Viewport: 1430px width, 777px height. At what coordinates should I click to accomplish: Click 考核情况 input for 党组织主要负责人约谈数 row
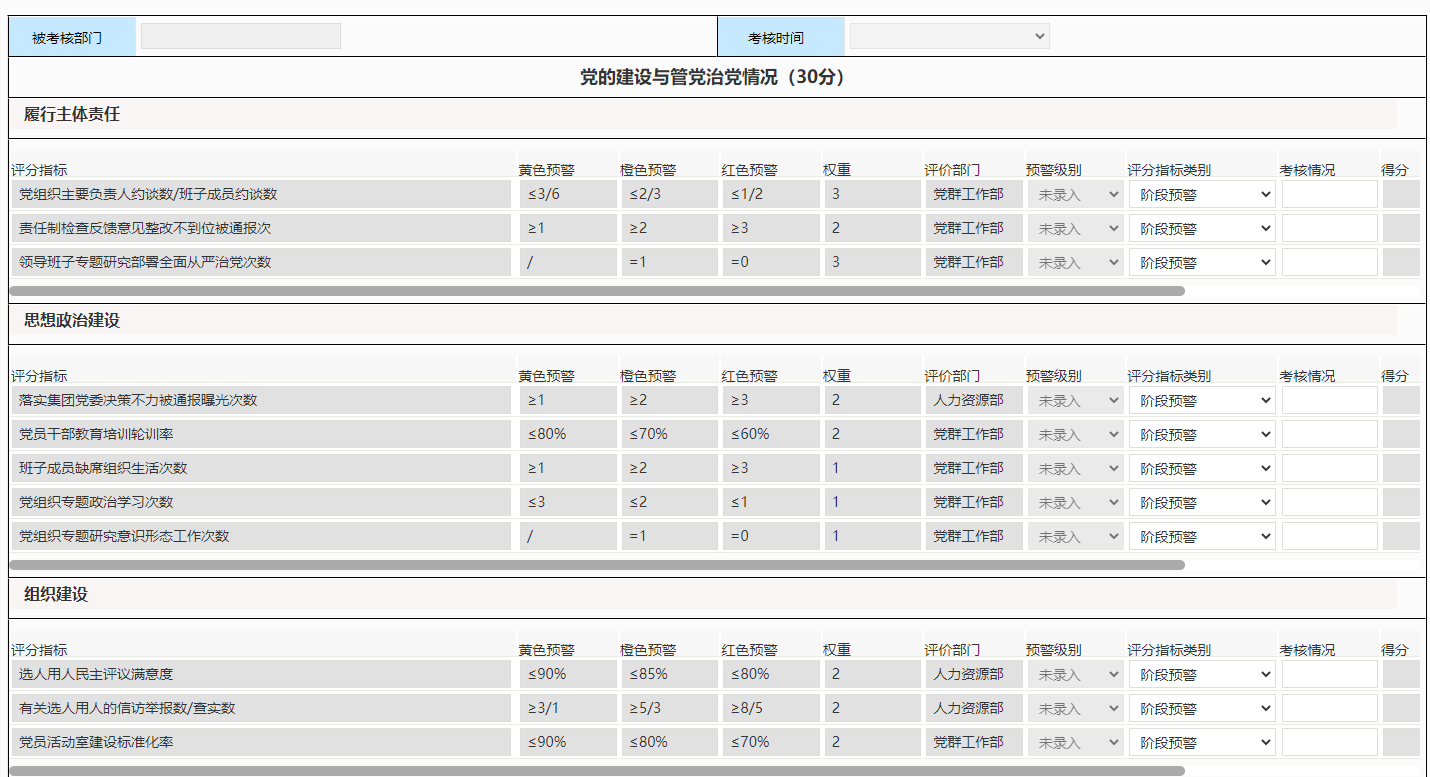(1329, 195)
